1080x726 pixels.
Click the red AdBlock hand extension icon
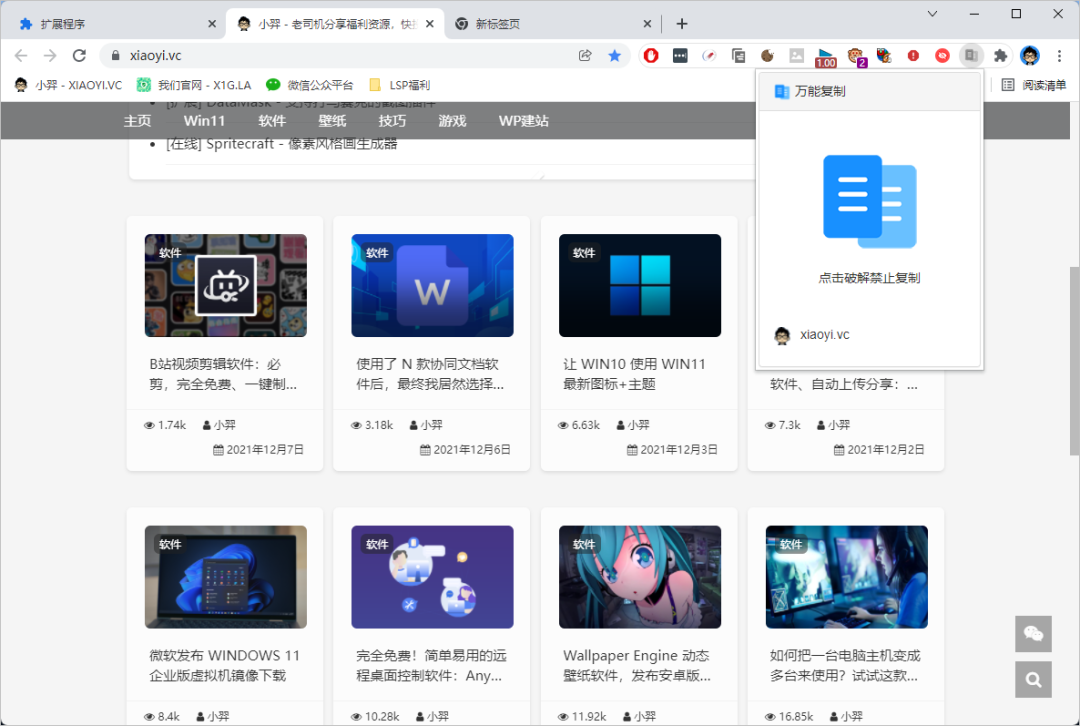pos(650,56)
